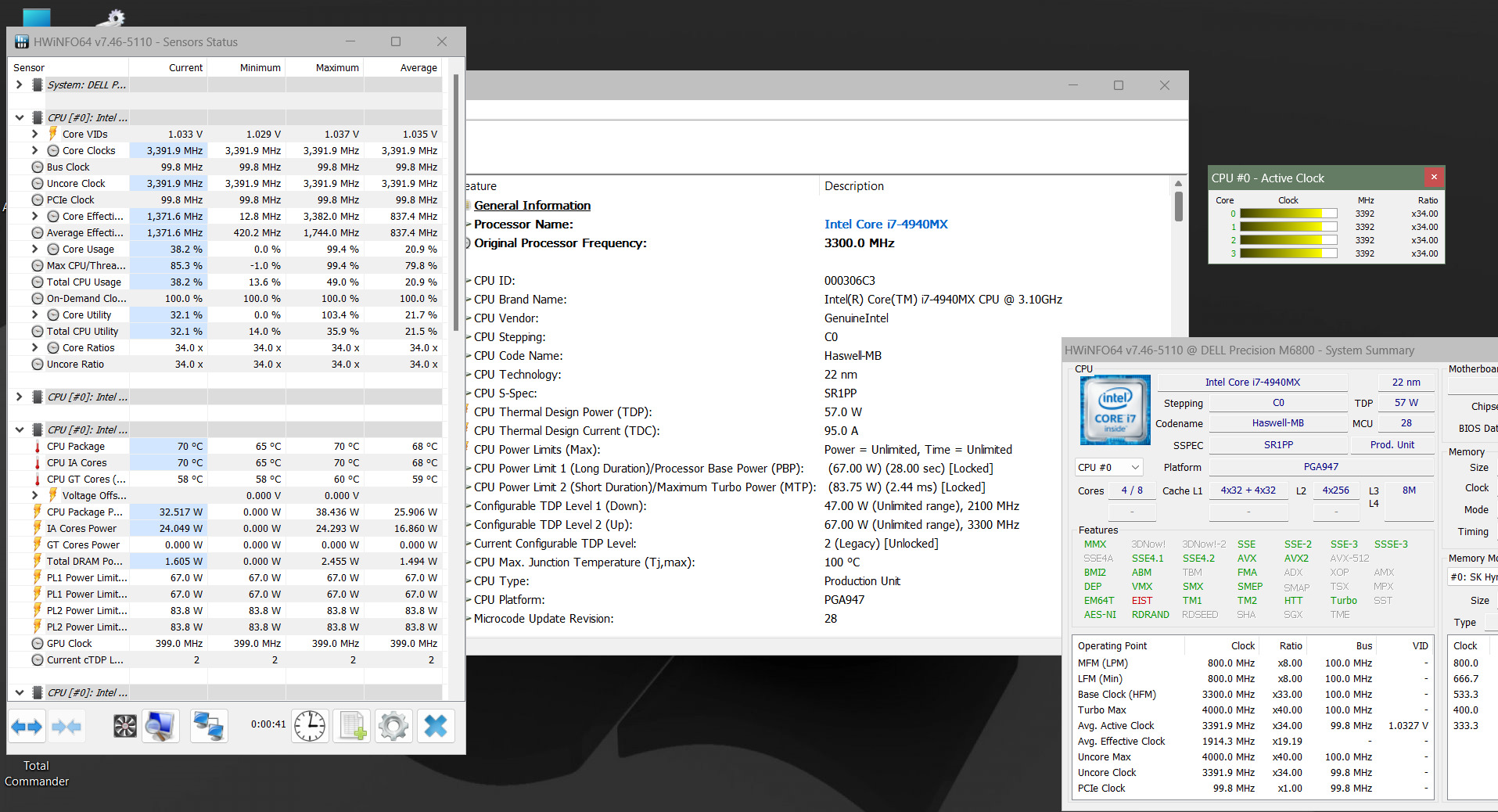Expand the Core Usage sensor row
Screen dimensions: 1498x812
pyautogui.click(x=35, y=249)
